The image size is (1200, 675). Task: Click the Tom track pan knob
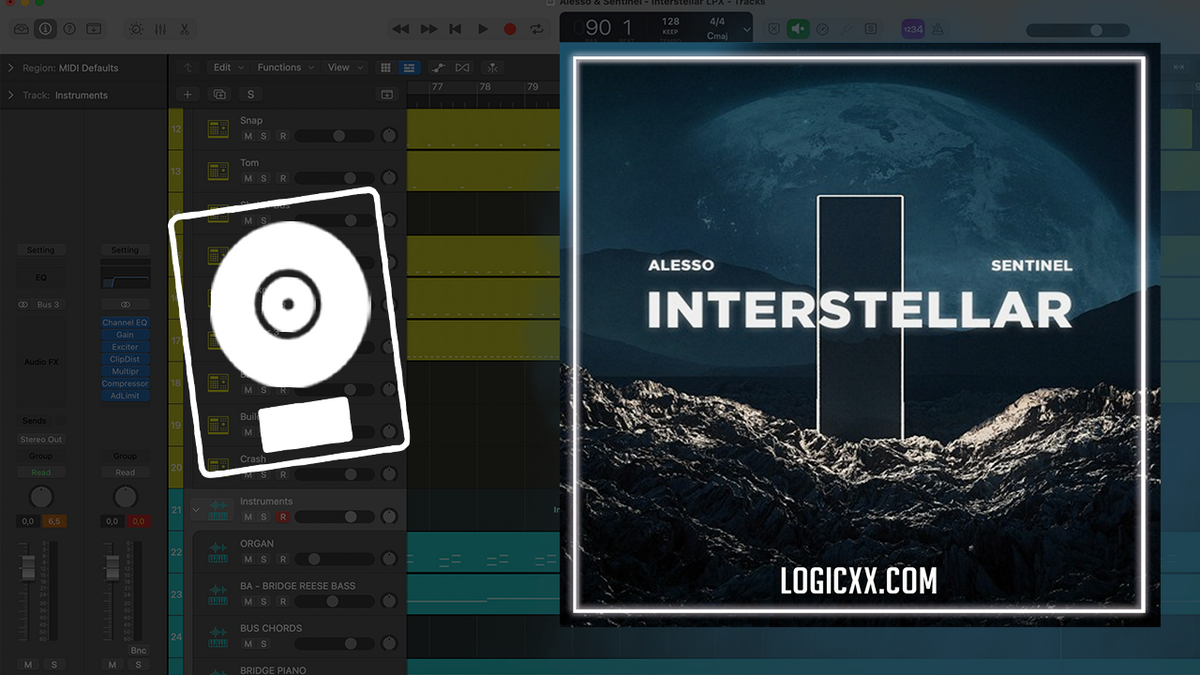pos(389,178)
